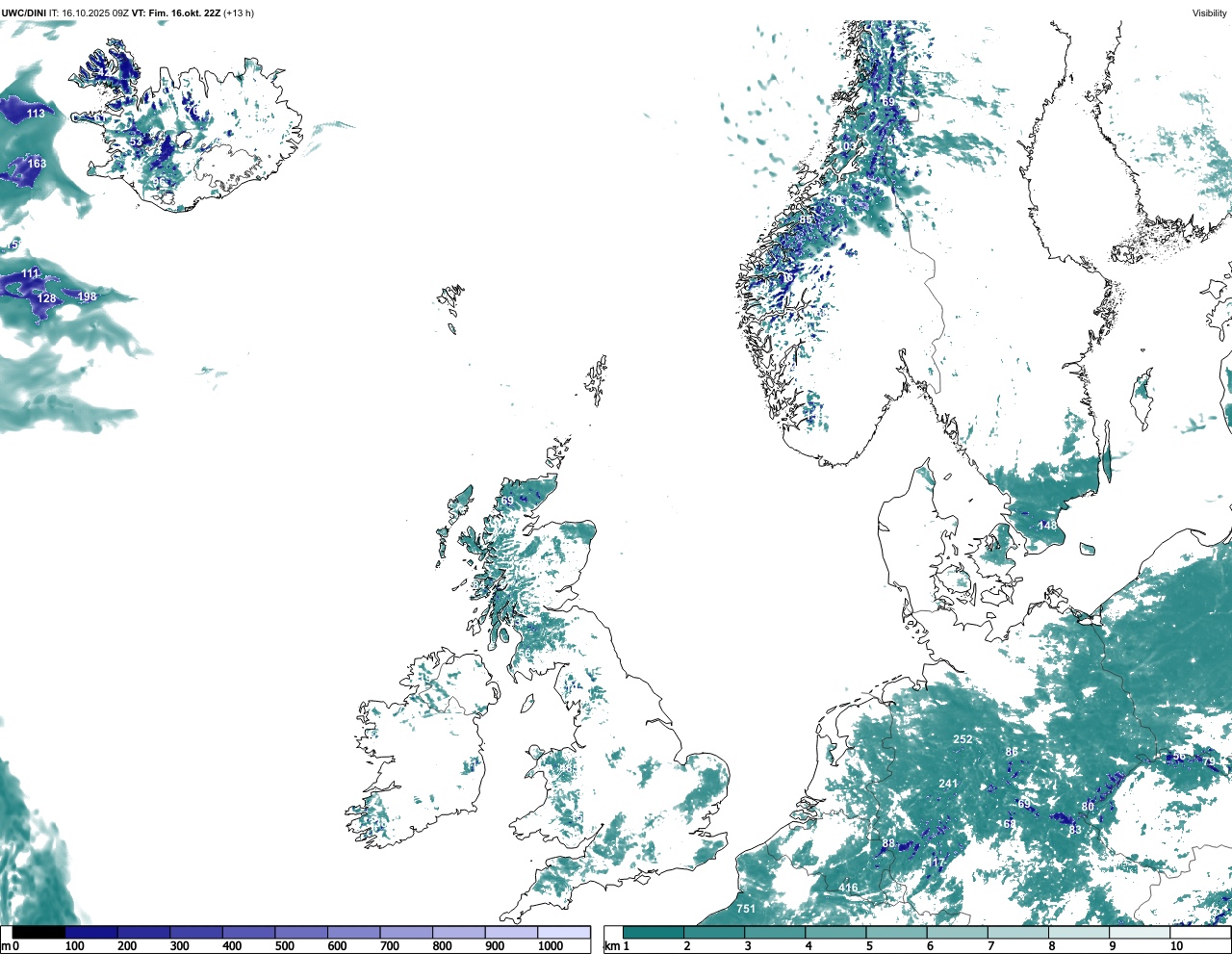Select the white 9–10 km legend swatch
Image resolution: width=1232 pixels, height=954 pixels.
(x=1141, y=932)
